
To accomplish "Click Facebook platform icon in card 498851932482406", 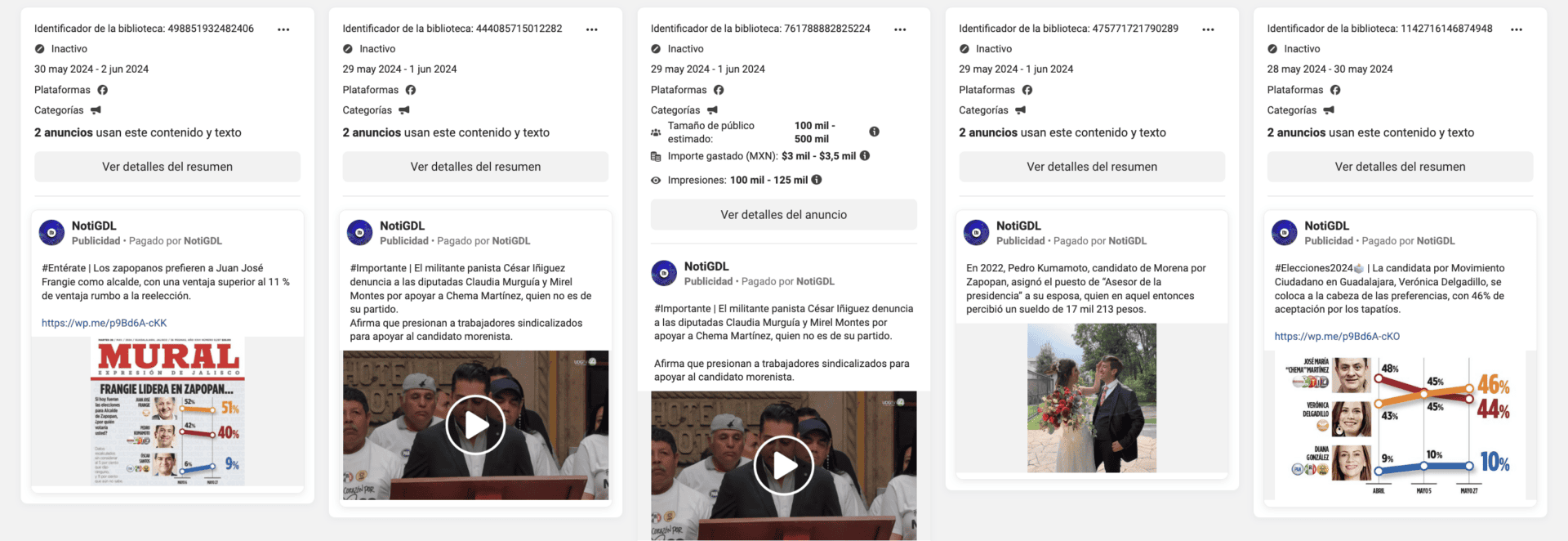I will 103,90.
